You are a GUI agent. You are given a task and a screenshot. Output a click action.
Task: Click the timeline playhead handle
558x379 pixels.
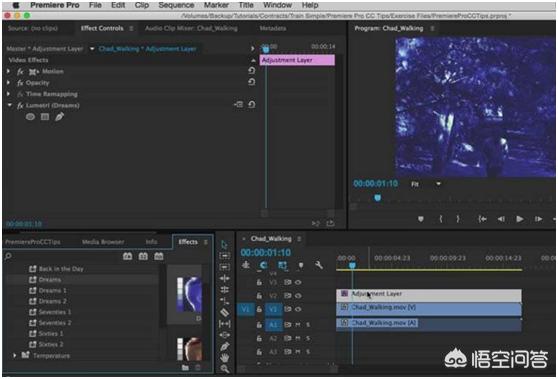pyautogui.click(x=352, y=265)
